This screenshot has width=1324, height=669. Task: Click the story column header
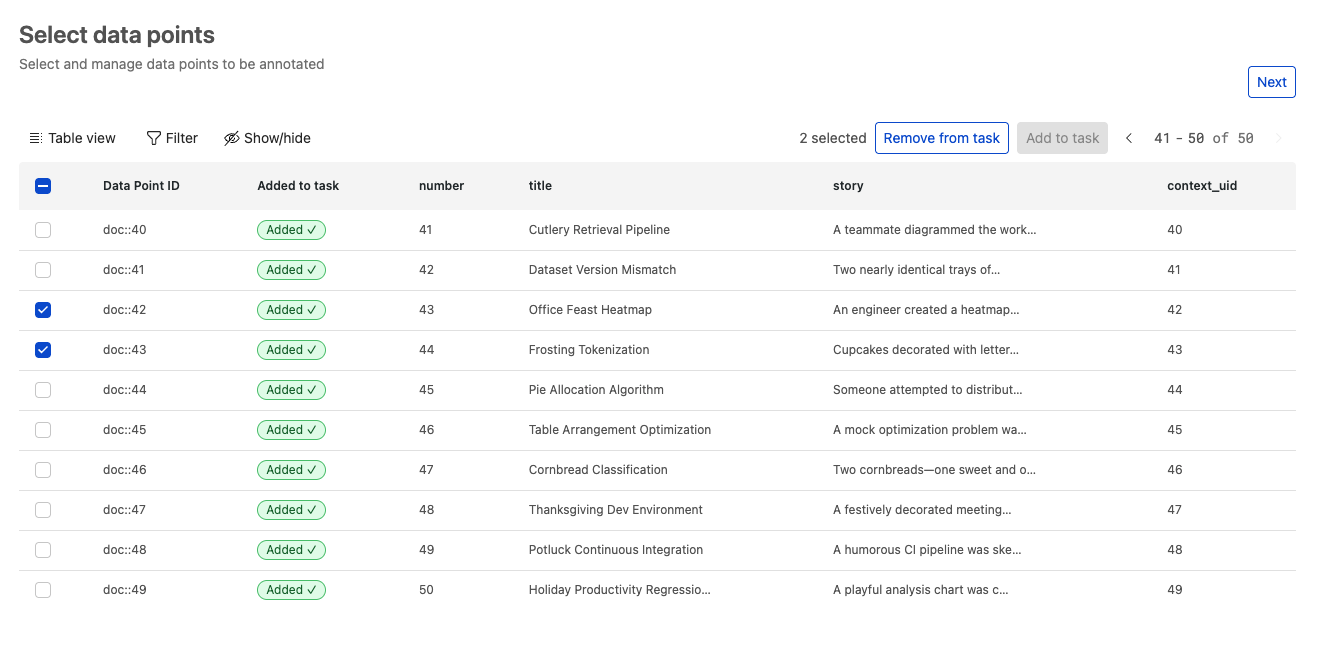[x=848, y=186]
